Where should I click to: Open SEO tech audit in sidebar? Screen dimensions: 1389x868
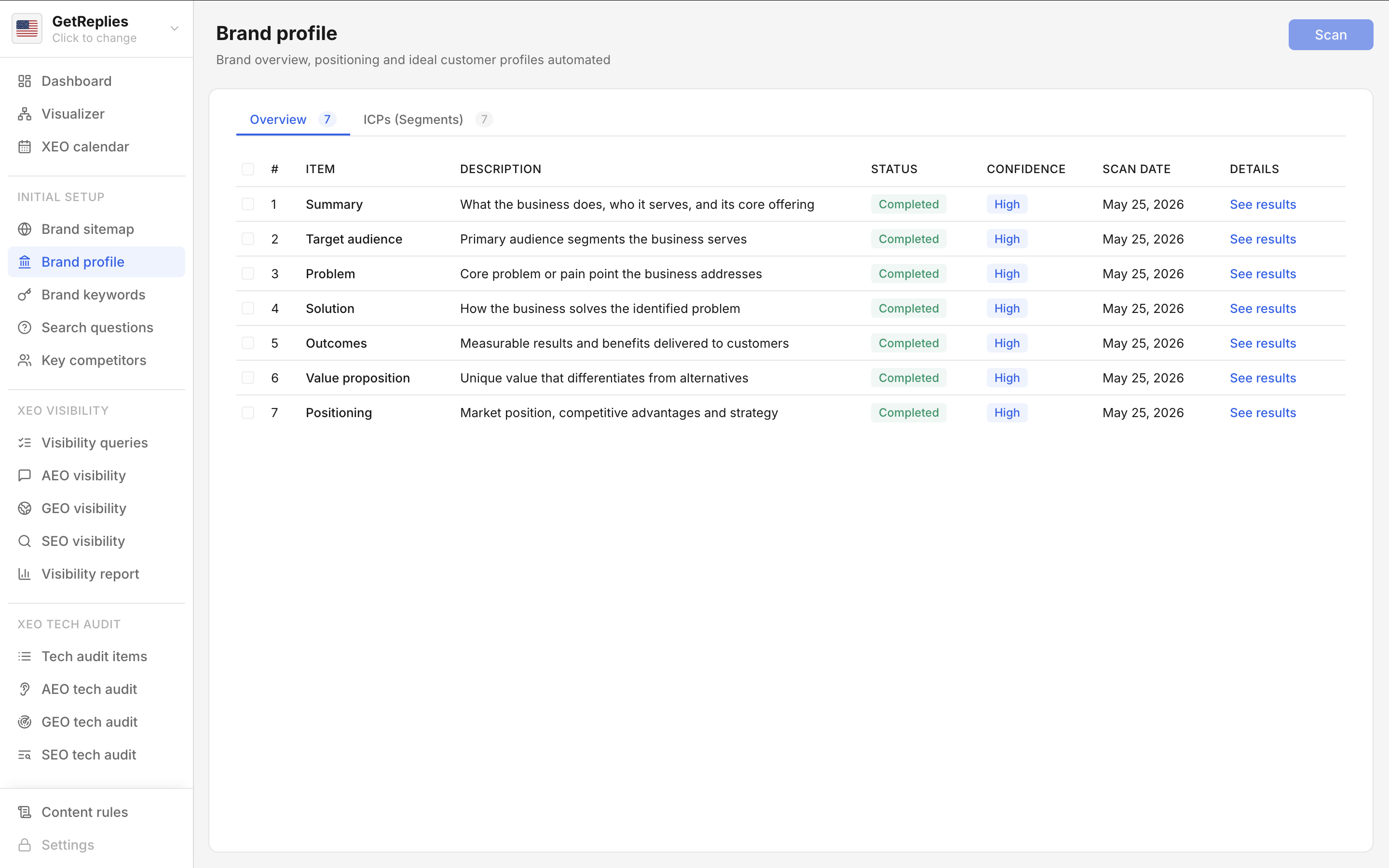[x=96, y=754]
